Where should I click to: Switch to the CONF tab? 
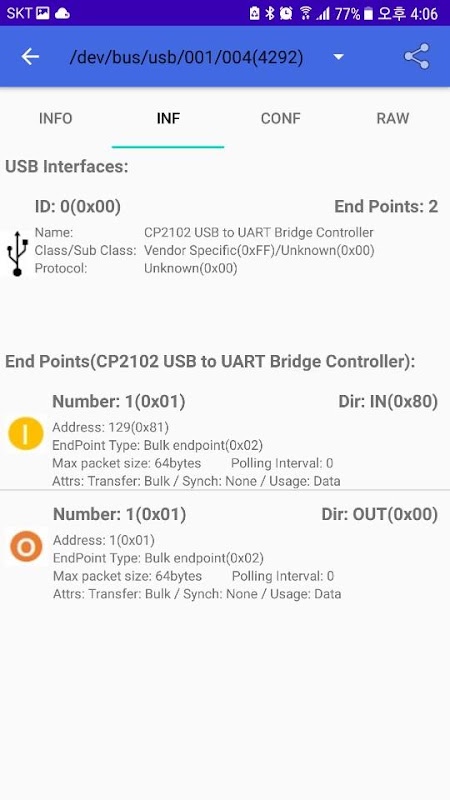281,118
